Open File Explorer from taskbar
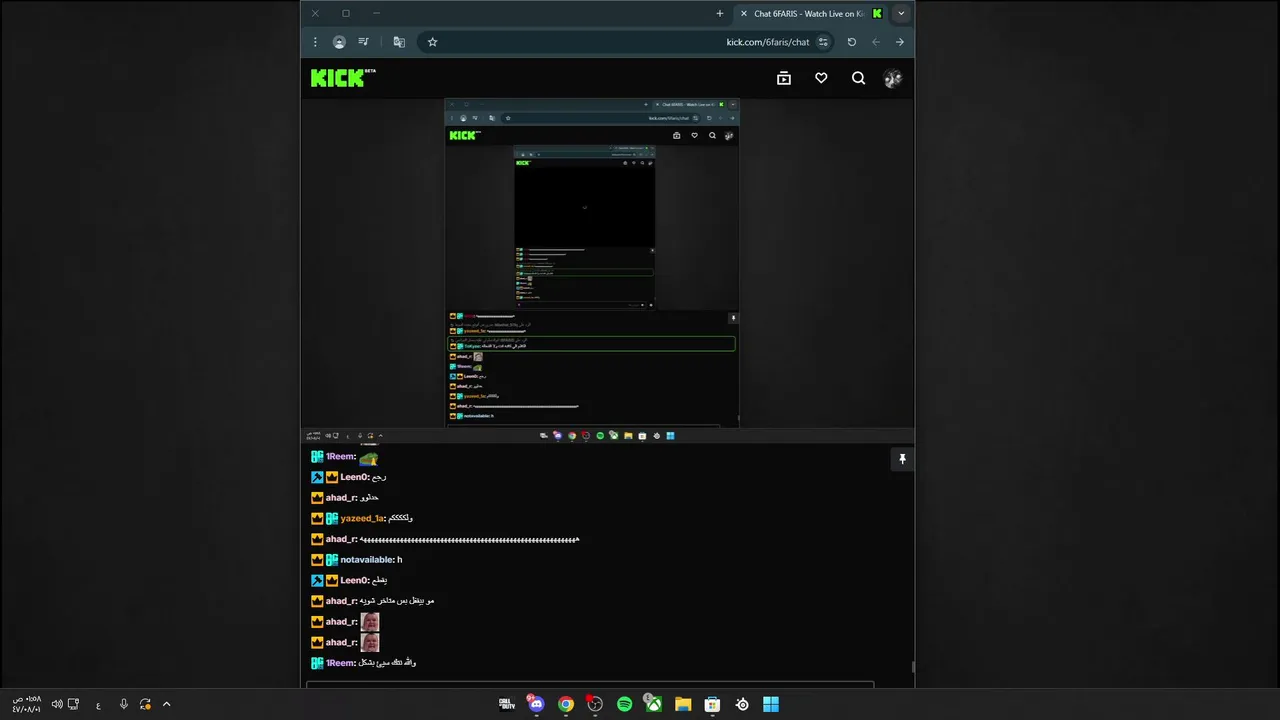The height and width of the screenshot is (720, 1280). (683, 704)
